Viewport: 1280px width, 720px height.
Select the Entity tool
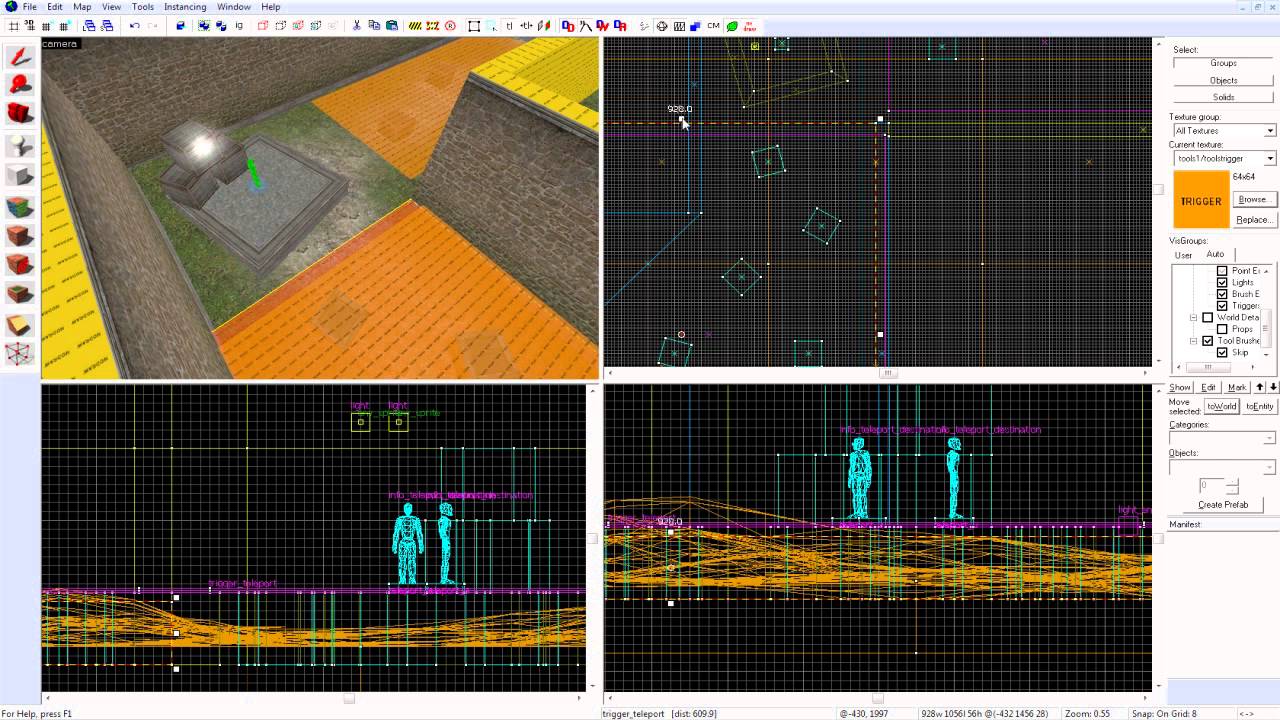[20, 146]
